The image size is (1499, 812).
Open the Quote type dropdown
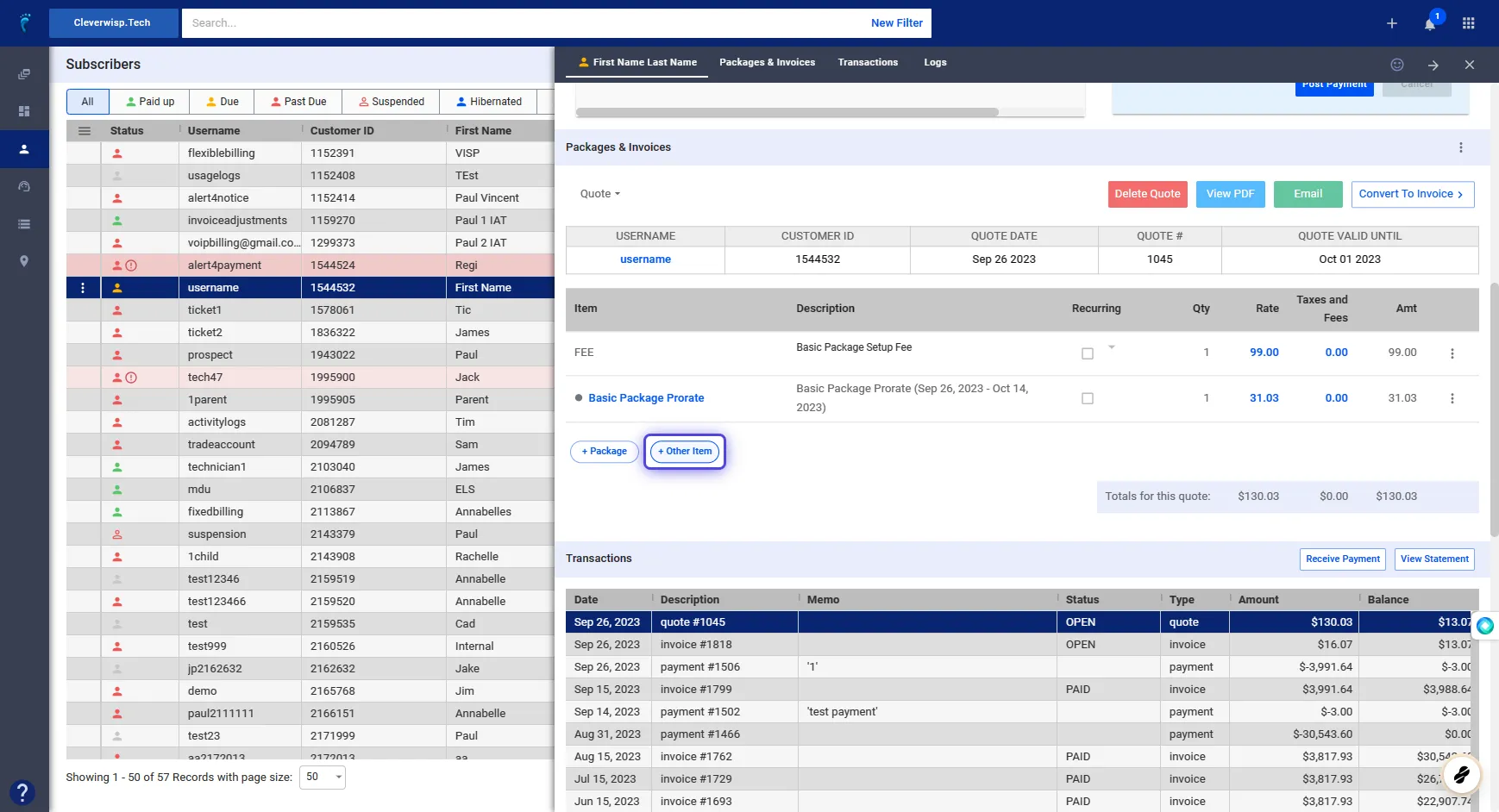(600, 194)
